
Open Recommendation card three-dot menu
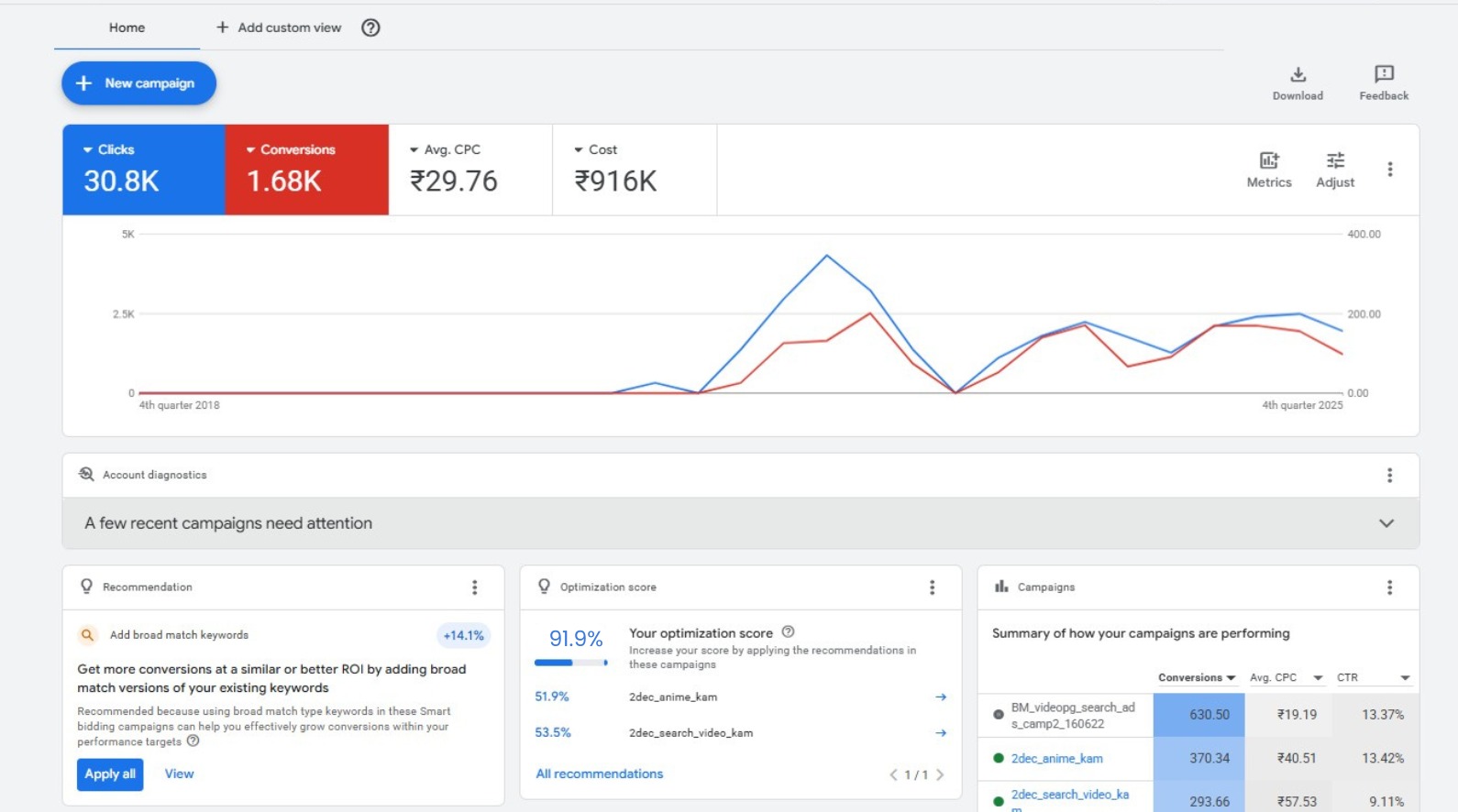click(474, 587)
